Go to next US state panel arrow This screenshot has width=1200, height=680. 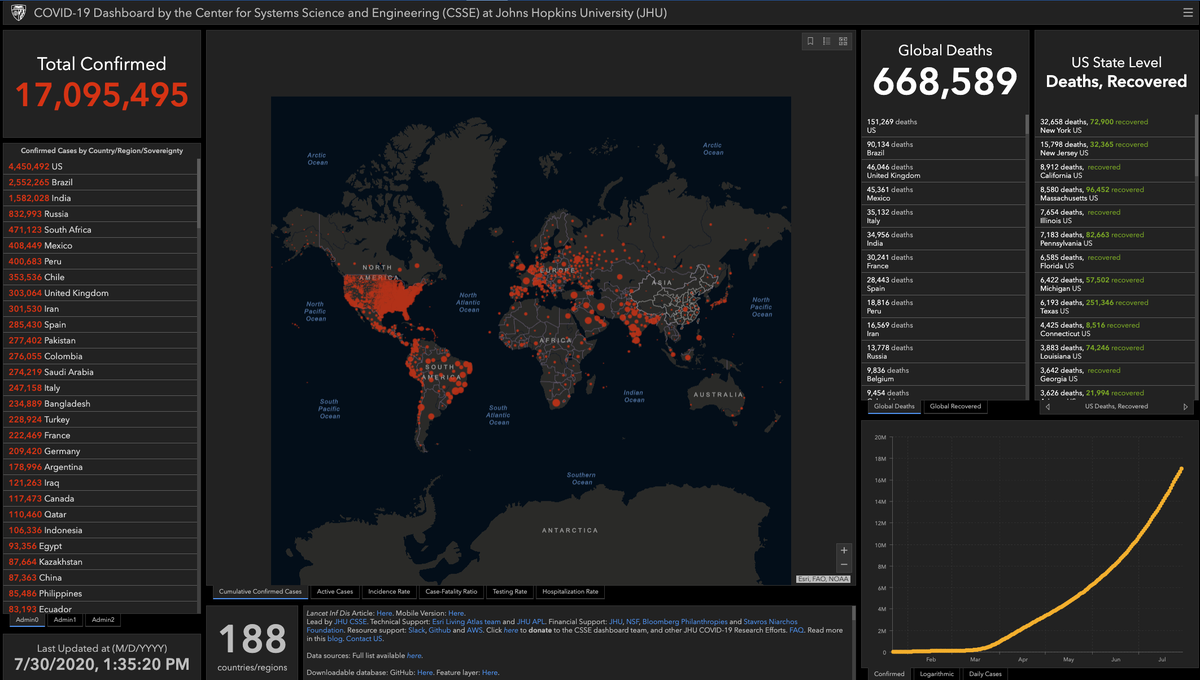1186,407
